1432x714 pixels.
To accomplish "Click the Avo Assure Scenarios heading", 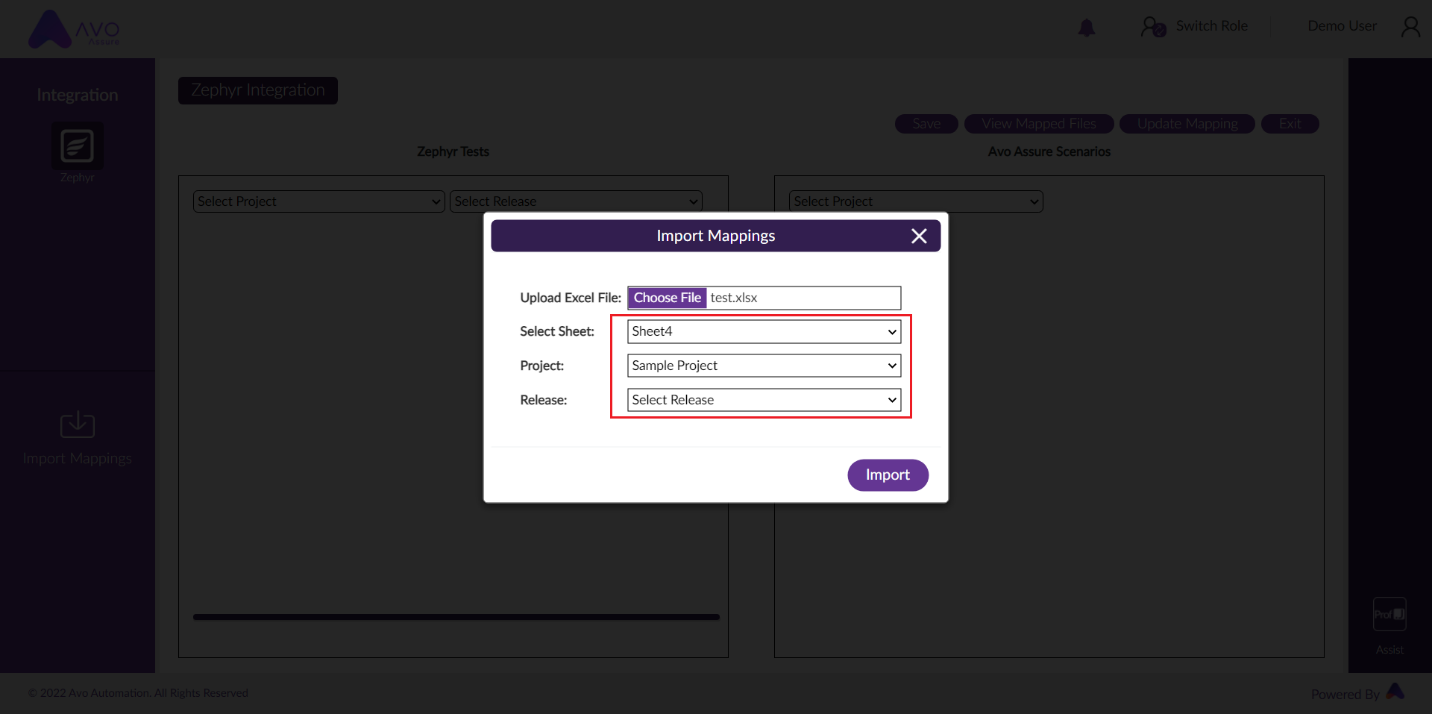I will (x=1049, y=152).
